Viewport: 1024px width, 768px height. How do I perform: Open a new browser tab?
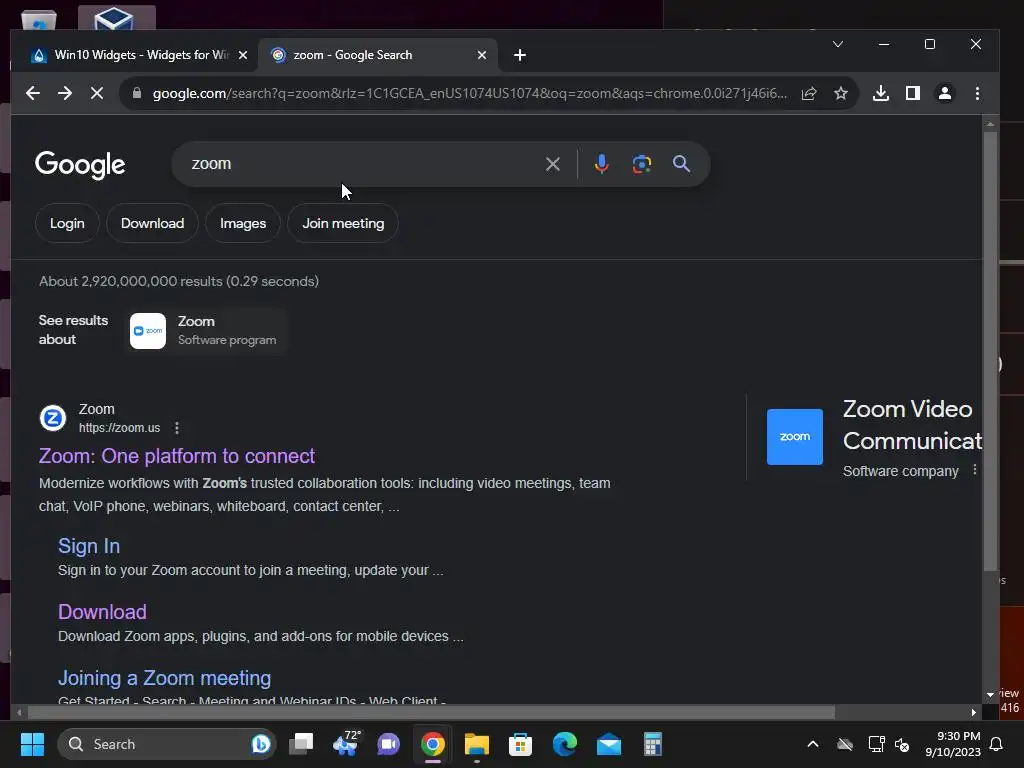point(520,56)
